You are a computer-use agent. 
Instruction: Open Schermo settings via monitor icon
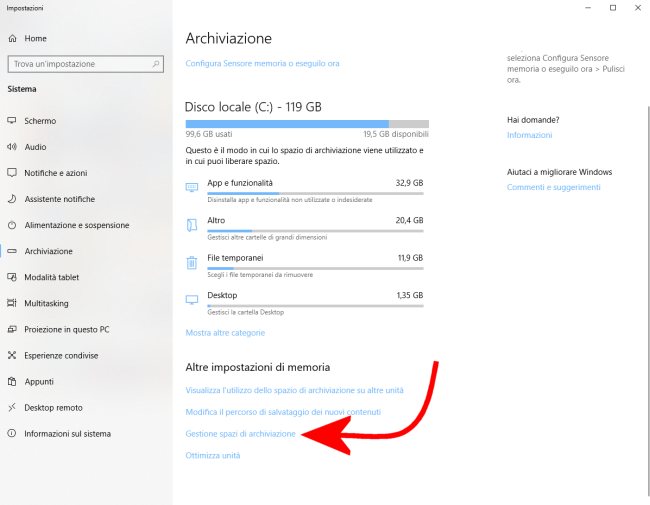(x=12, y=121)
